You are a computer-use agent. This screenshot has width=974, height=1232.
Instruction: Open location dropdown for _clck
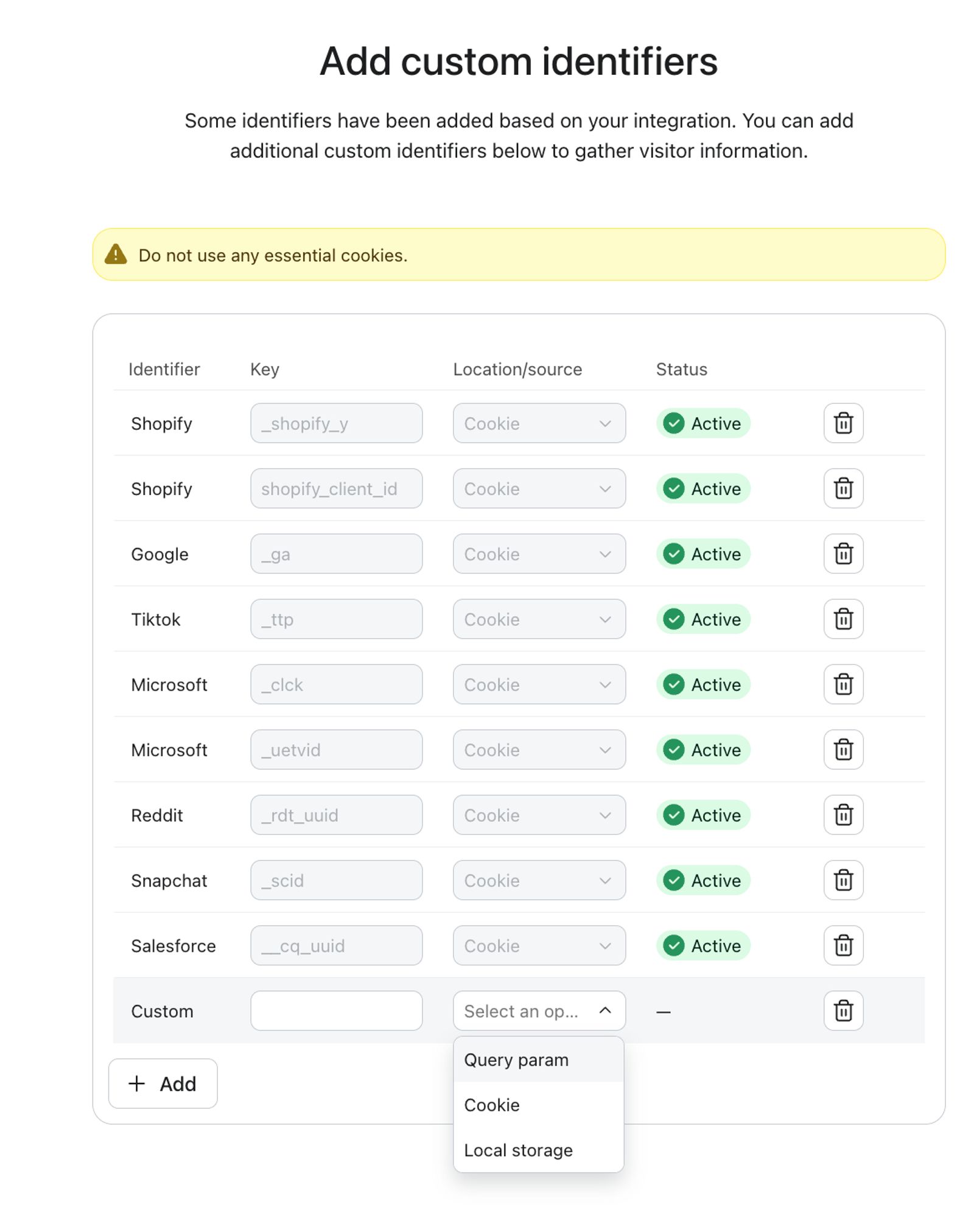pos(539,684)
